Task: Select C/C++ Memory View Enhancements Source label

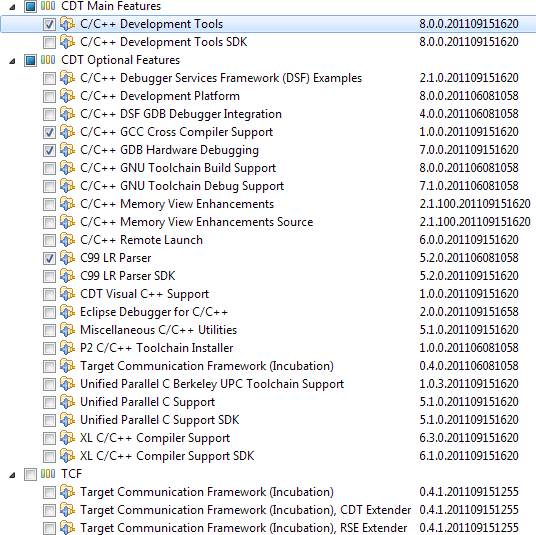Action: (197, 222)
